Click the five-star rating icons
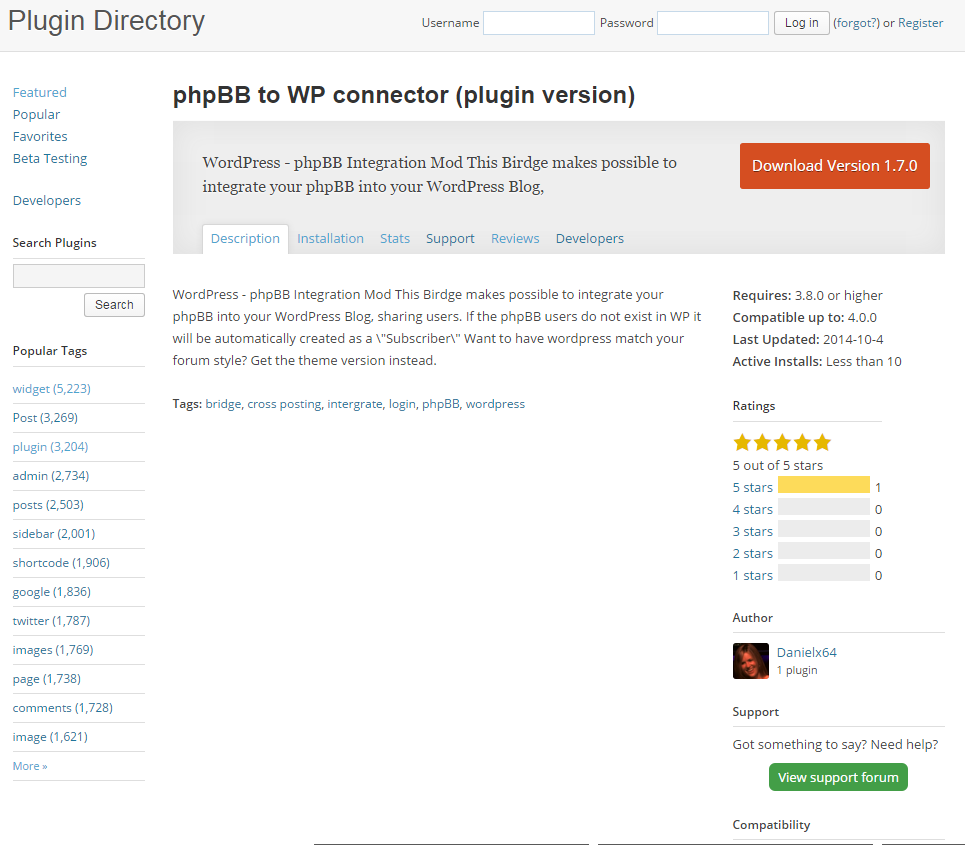Viewport: 965px width, 845px height. click(782, 443)
